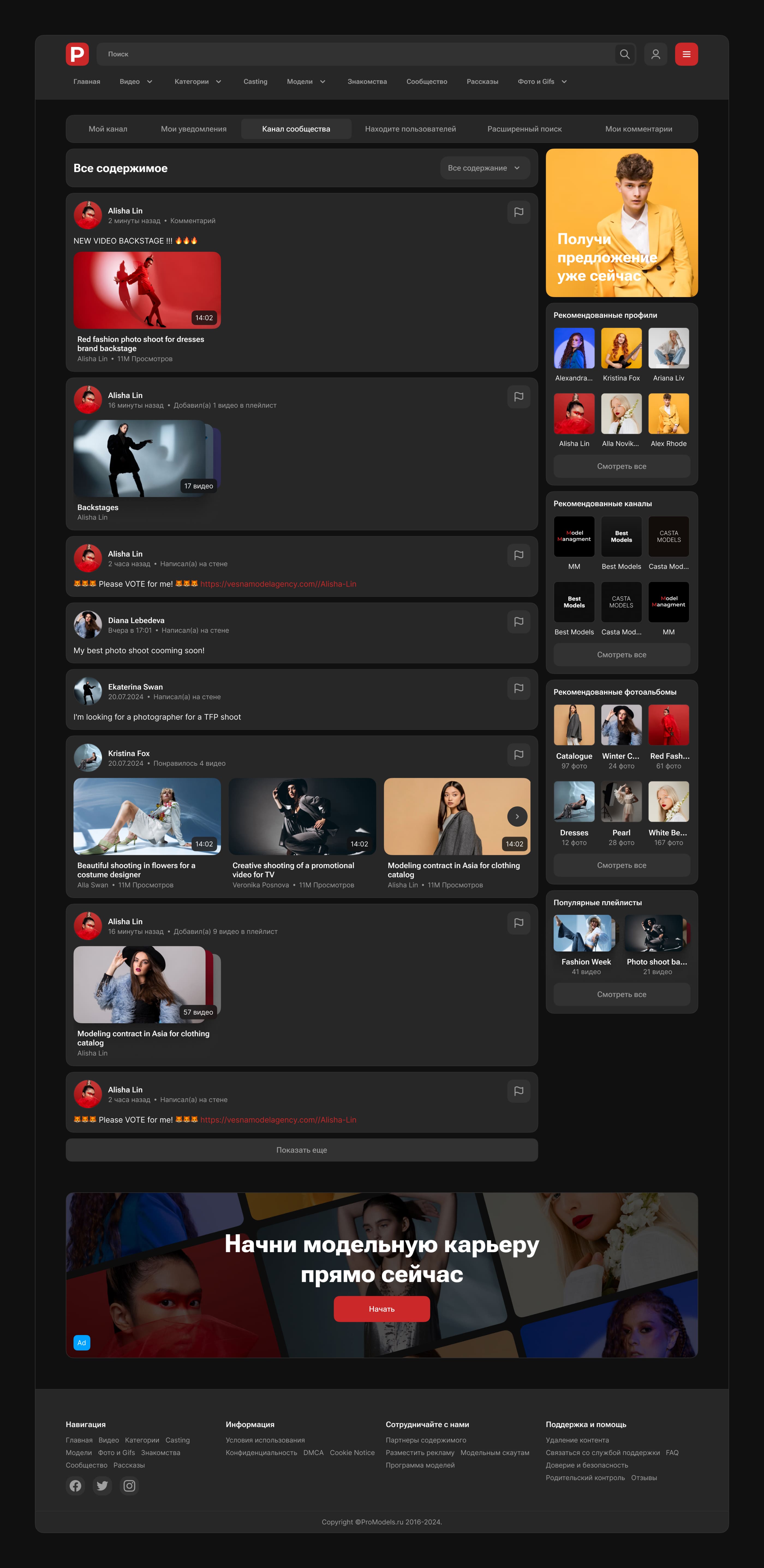Flag the NEW VIDEO BACKSTAGE post
The width and height of the screenshot is (764, 1568).
(519, 213)
